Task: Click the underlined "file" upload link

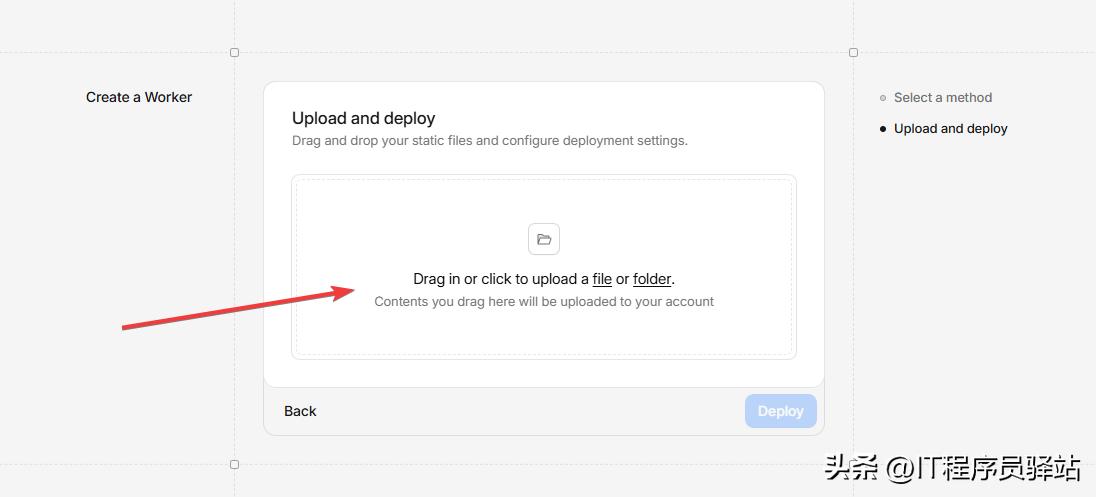Action: point(602,279)
